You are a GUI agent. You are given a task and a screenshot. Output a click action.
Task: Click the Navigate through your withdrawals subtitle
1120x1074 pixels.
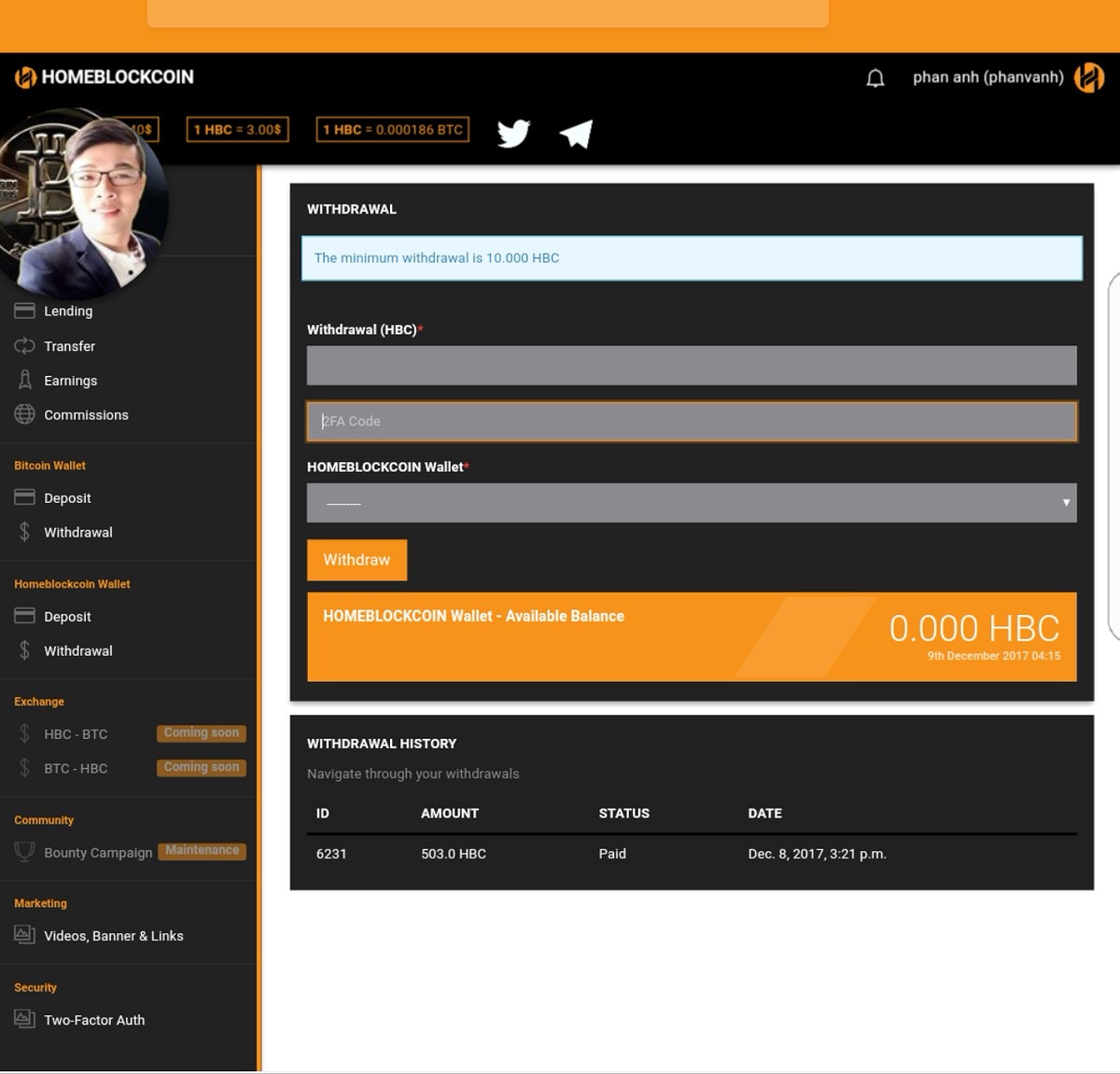413,774
